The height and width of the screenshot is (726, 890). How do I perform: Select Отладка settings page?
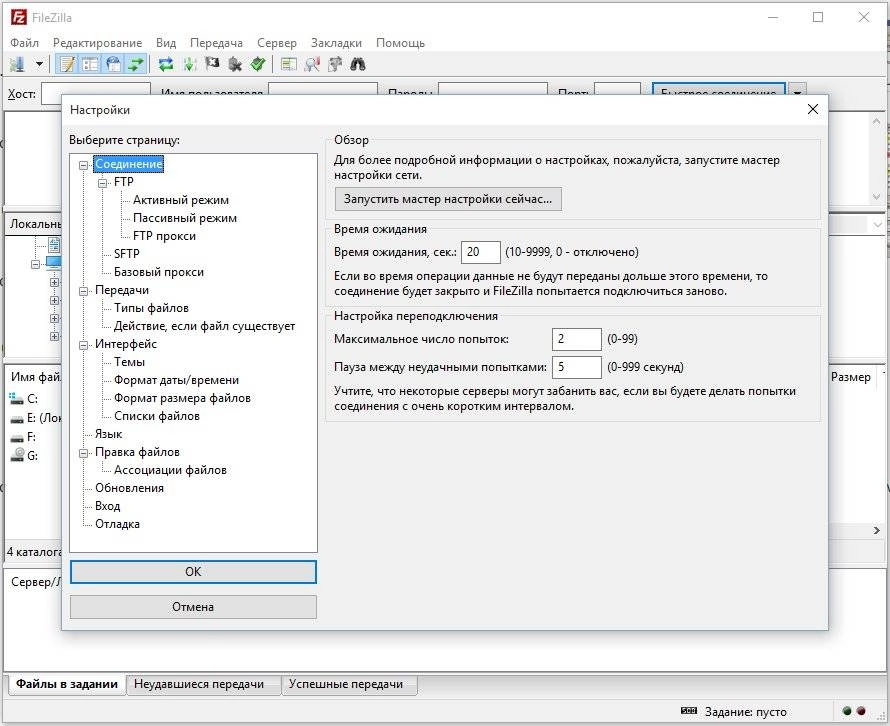tap(117, 524)
